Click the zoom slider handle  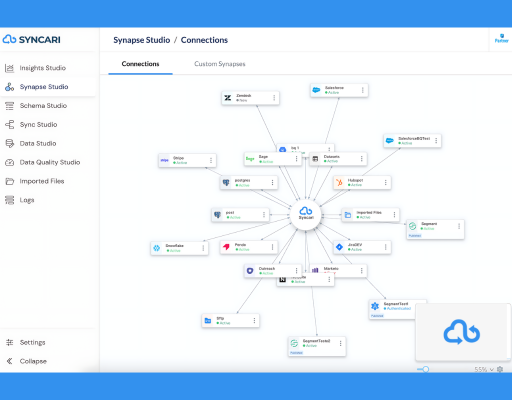pos(426,369)
